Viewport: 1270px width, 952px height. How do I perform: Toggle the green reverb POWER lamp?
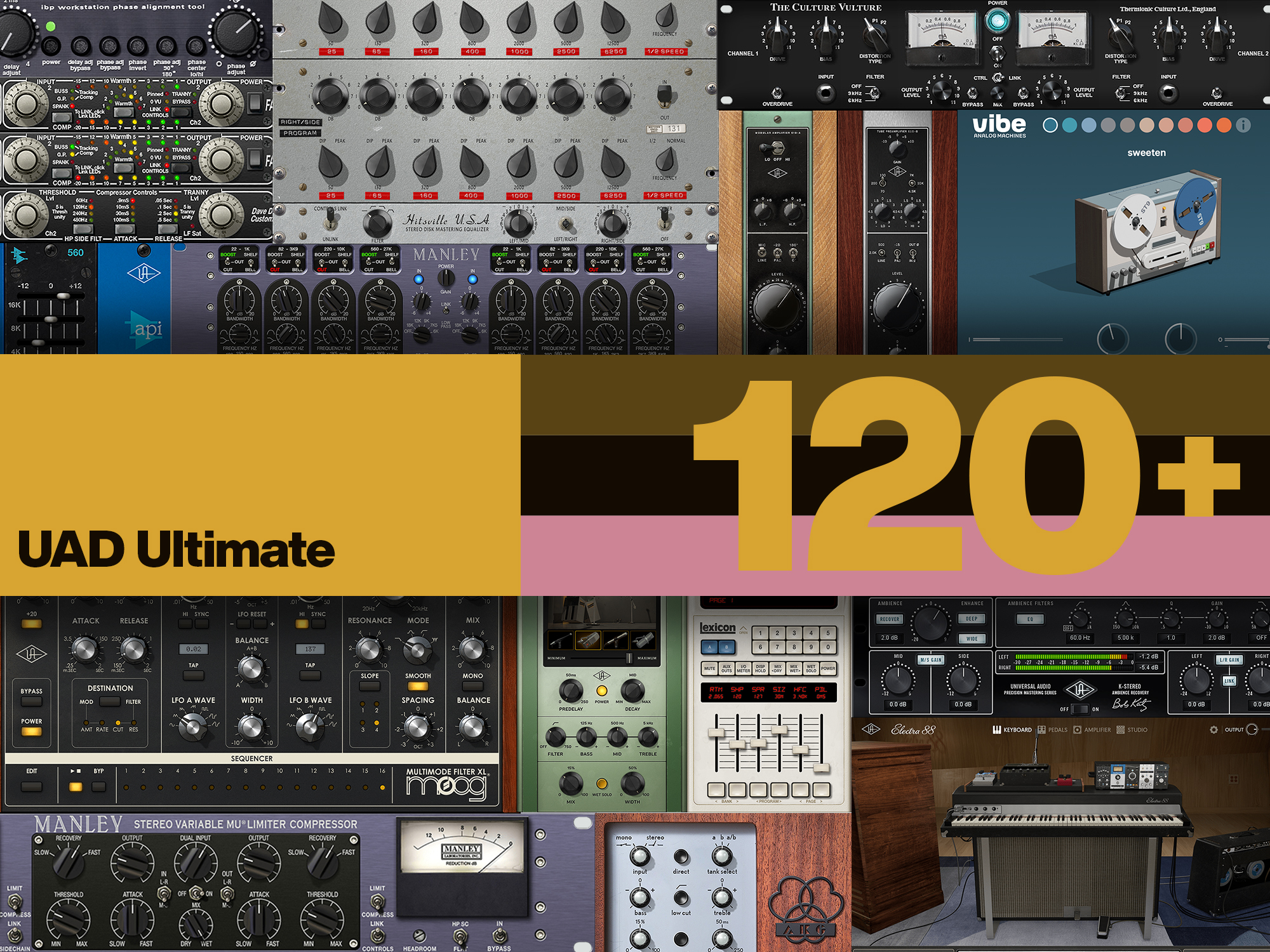pos(601,691)
